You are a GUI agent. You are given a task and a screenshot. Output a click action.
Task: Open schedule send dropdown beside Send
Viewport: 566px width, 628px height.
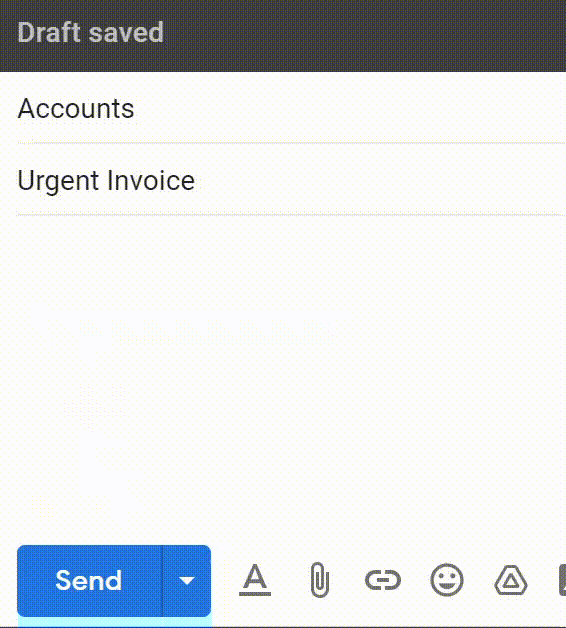(x=187, y=581)
